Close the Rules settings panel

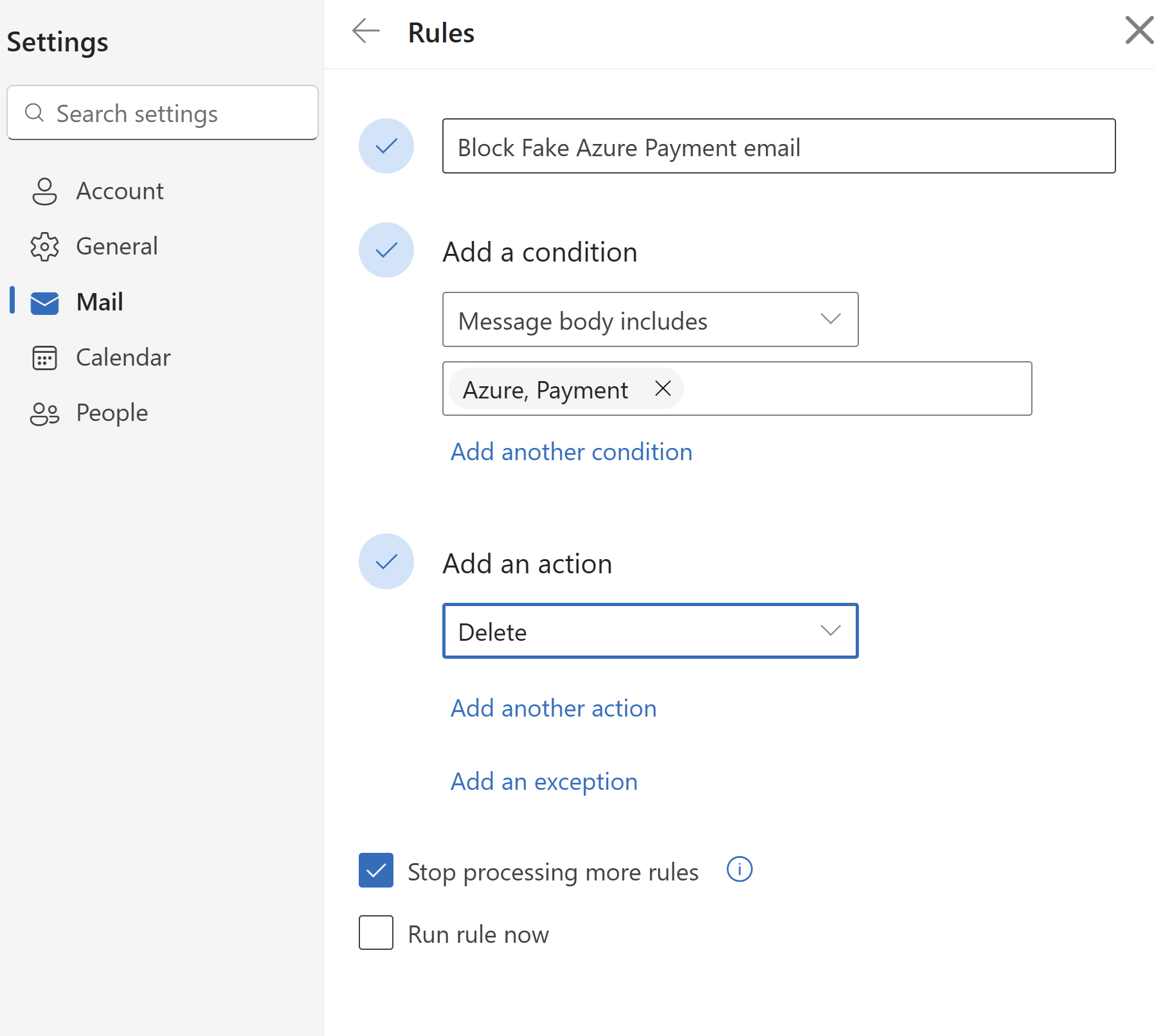point(1139,31)
